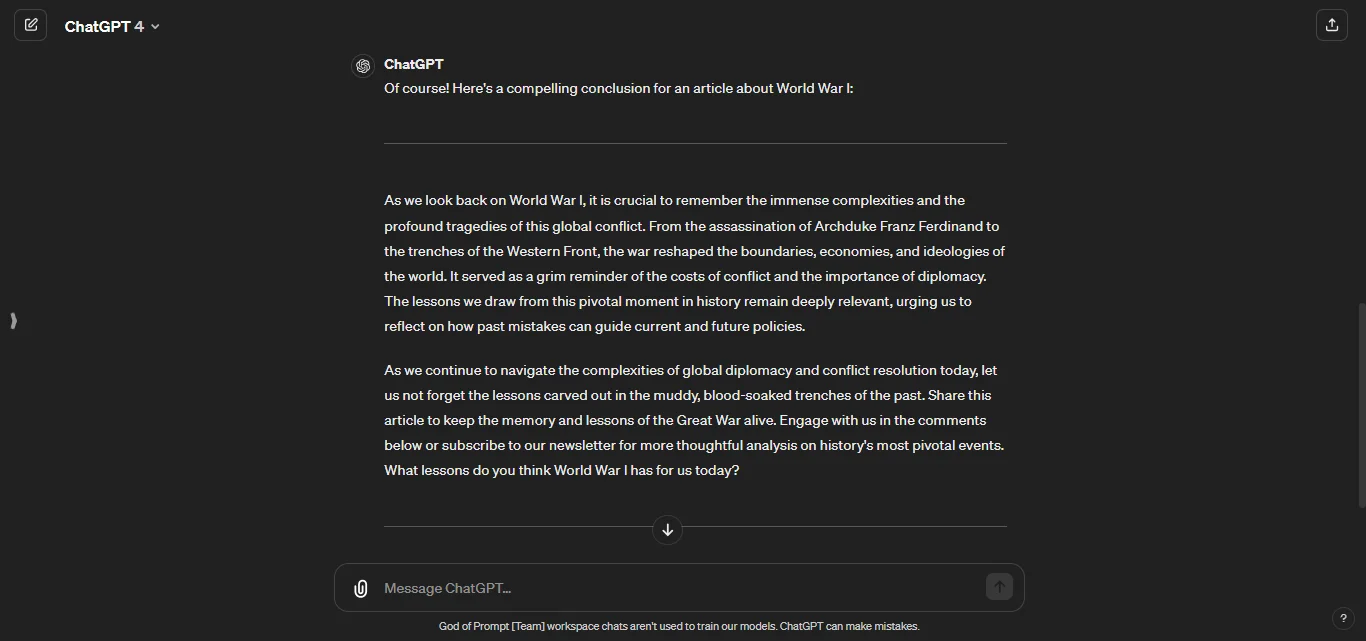This screenshot has width=1366, height=641.
Task: Click the chevron next to ChatGPT 4
Action: [x=156, y=27]
